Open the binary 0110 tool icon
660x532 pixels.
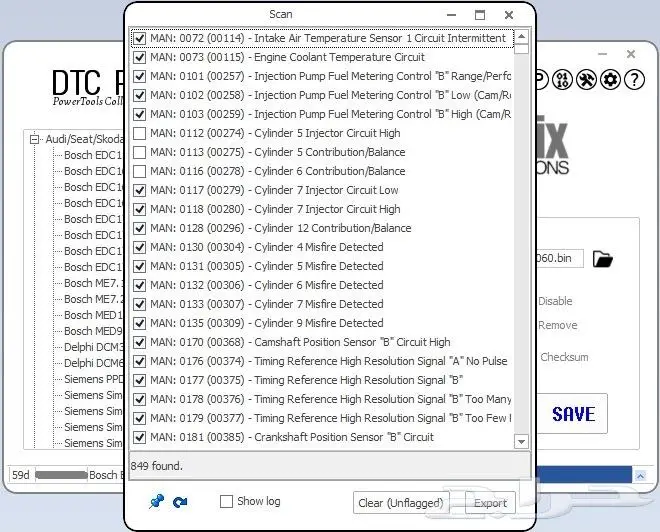[x=563, y=80]
